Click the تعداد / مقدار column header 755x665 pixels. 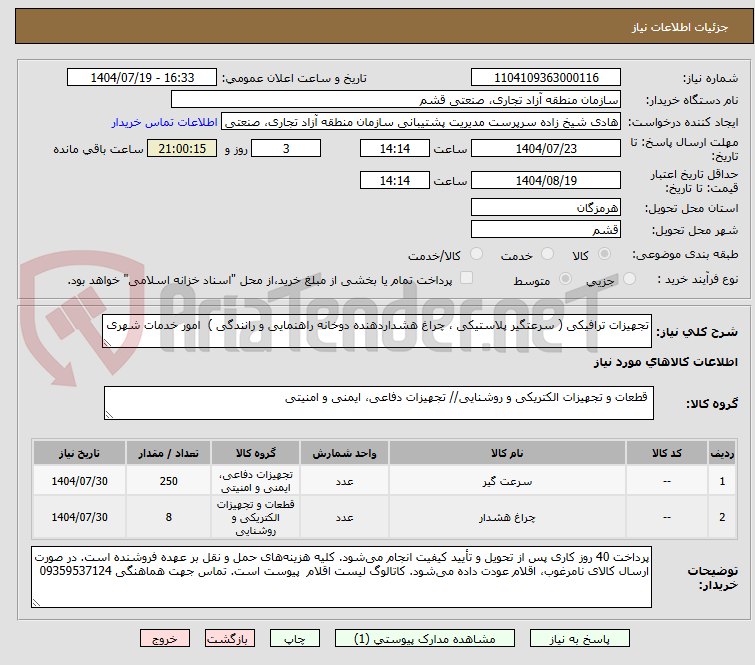[169, 453]
